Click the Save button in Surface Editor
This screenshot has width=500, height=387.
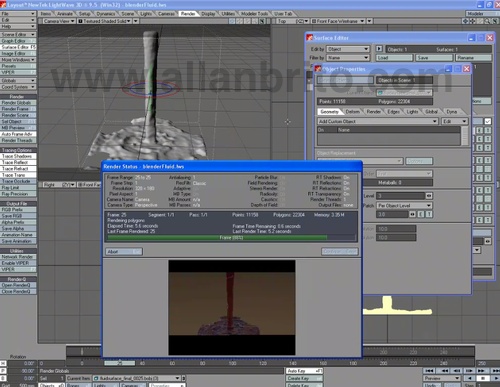[x=434, y=58]
